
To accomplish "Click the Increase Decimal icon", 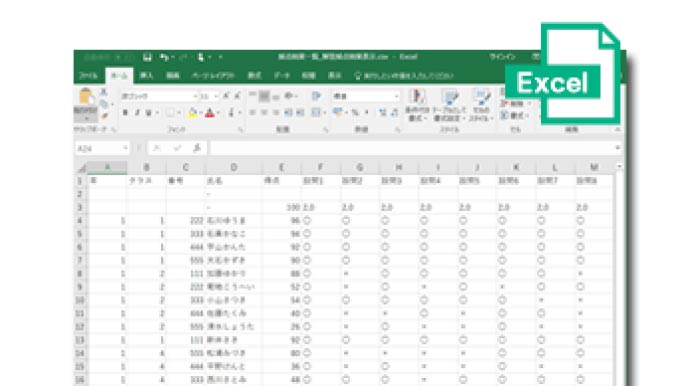I will (x=383, y=113).
